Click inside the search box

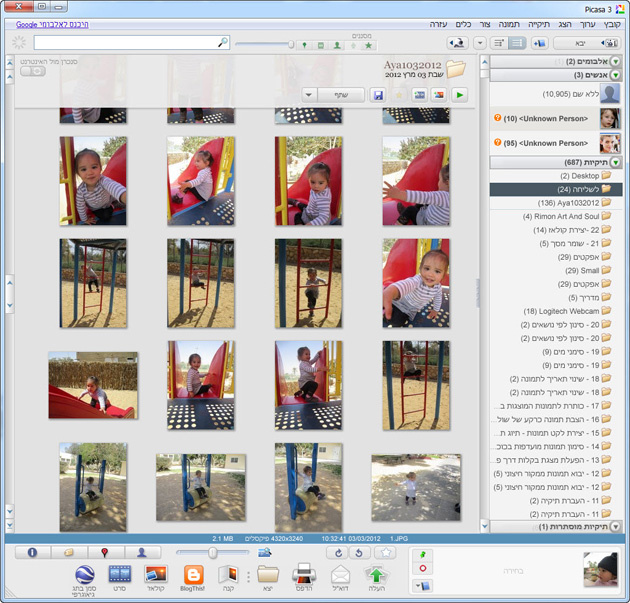[132, 43]
